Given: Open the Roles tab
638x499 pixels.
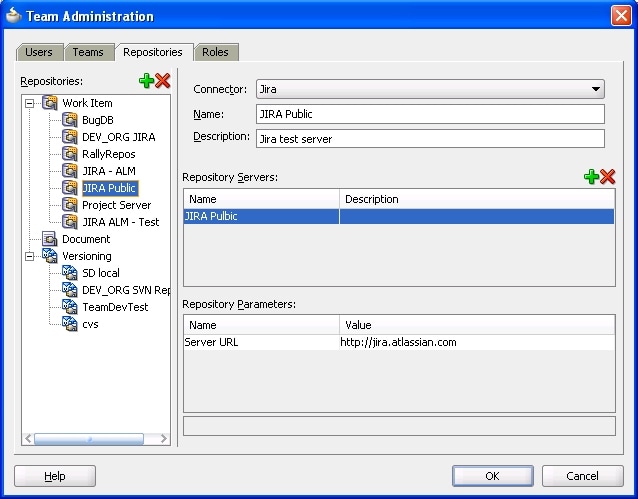Looking at the screenshot, I should click(216, 52).
